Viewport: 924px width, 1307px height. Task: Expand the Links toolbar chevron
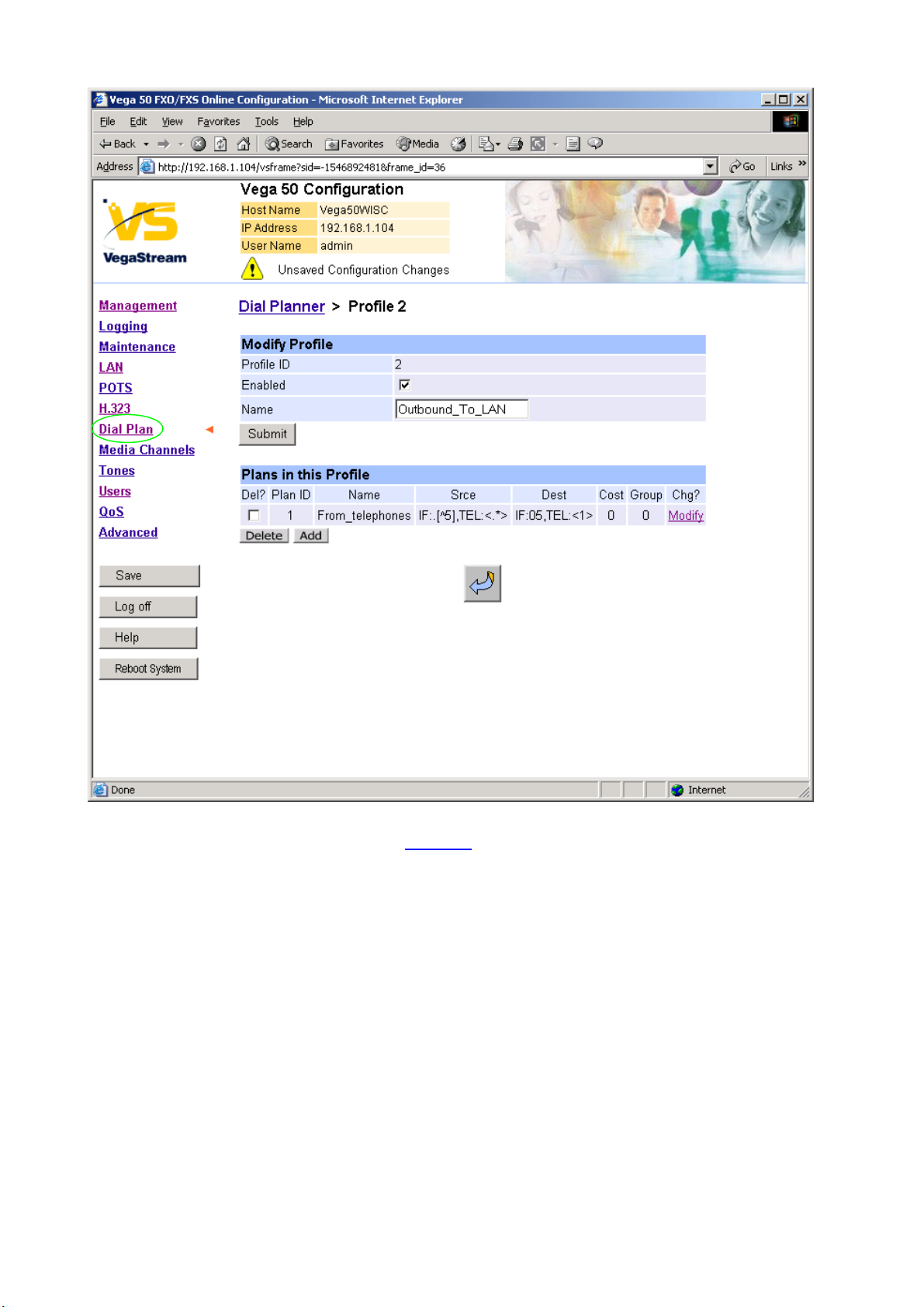coord(801,164)
